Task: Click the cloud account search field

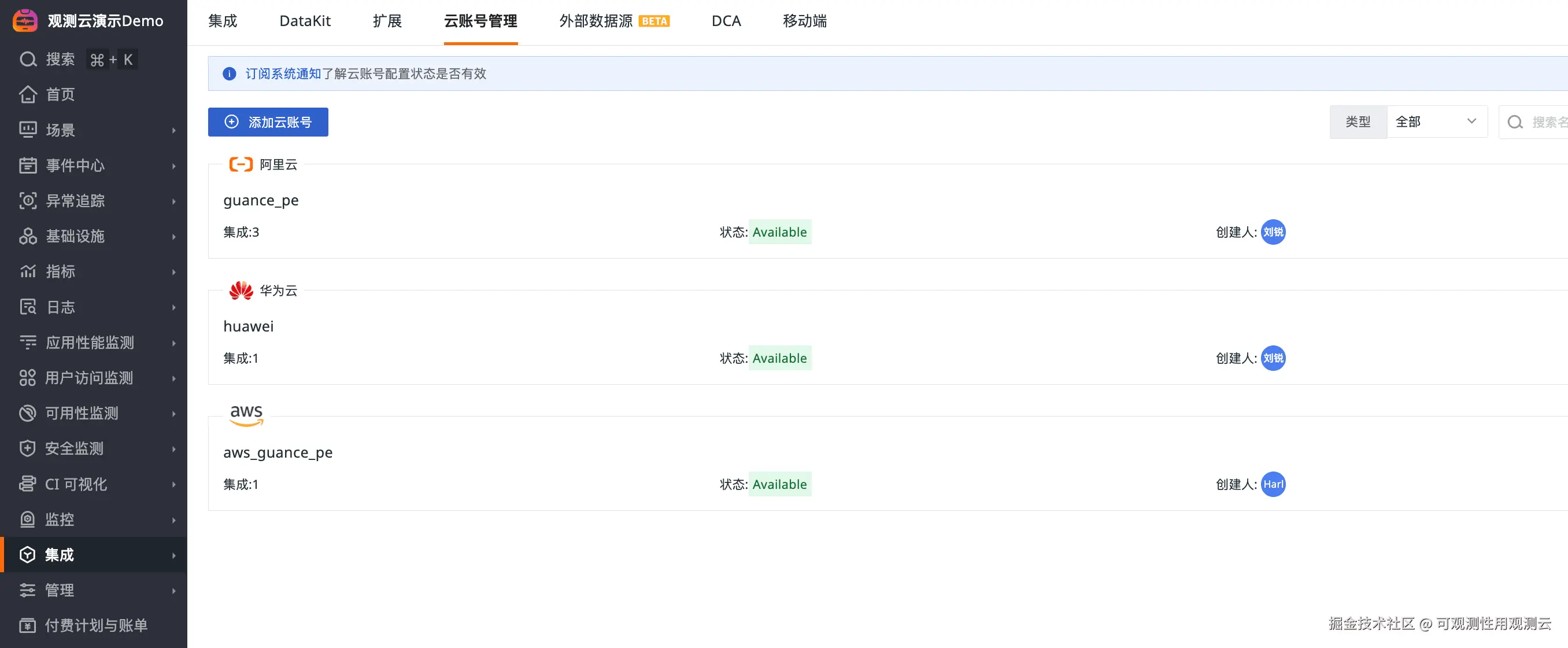Action: click(x=1545, y=123)
